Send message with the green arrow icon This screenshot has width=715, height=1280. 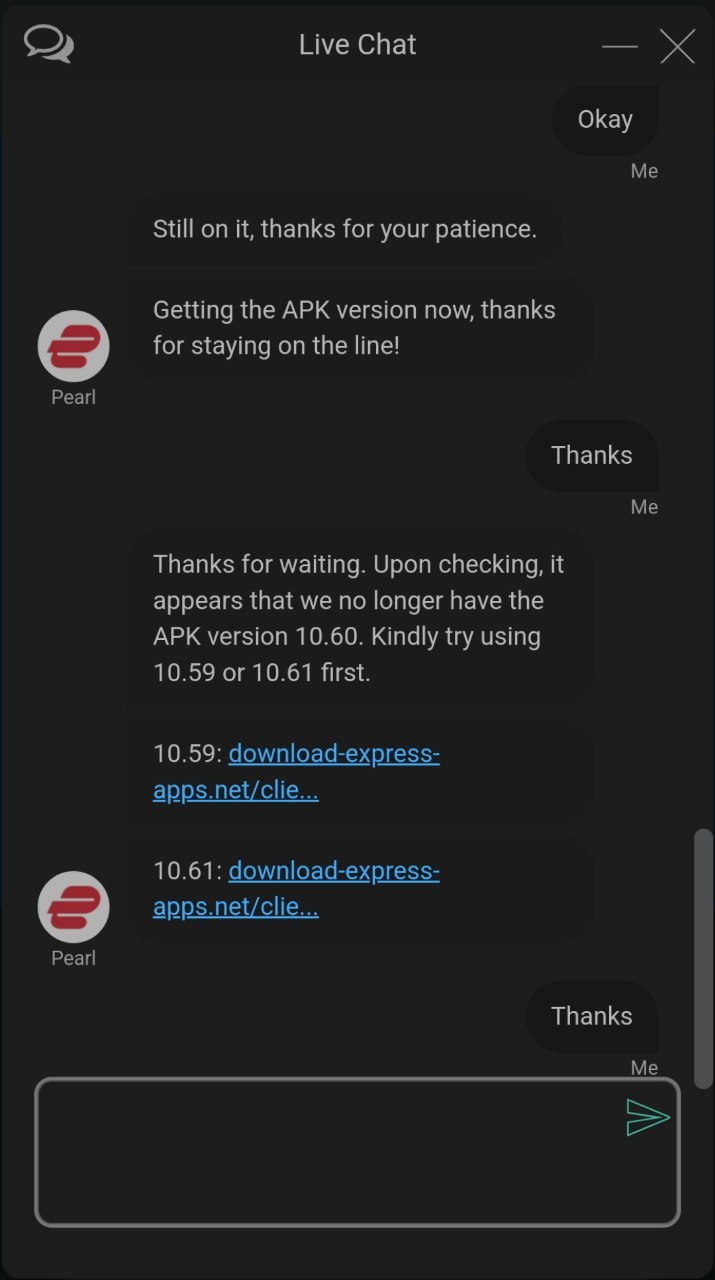(x=647, y=1117)
